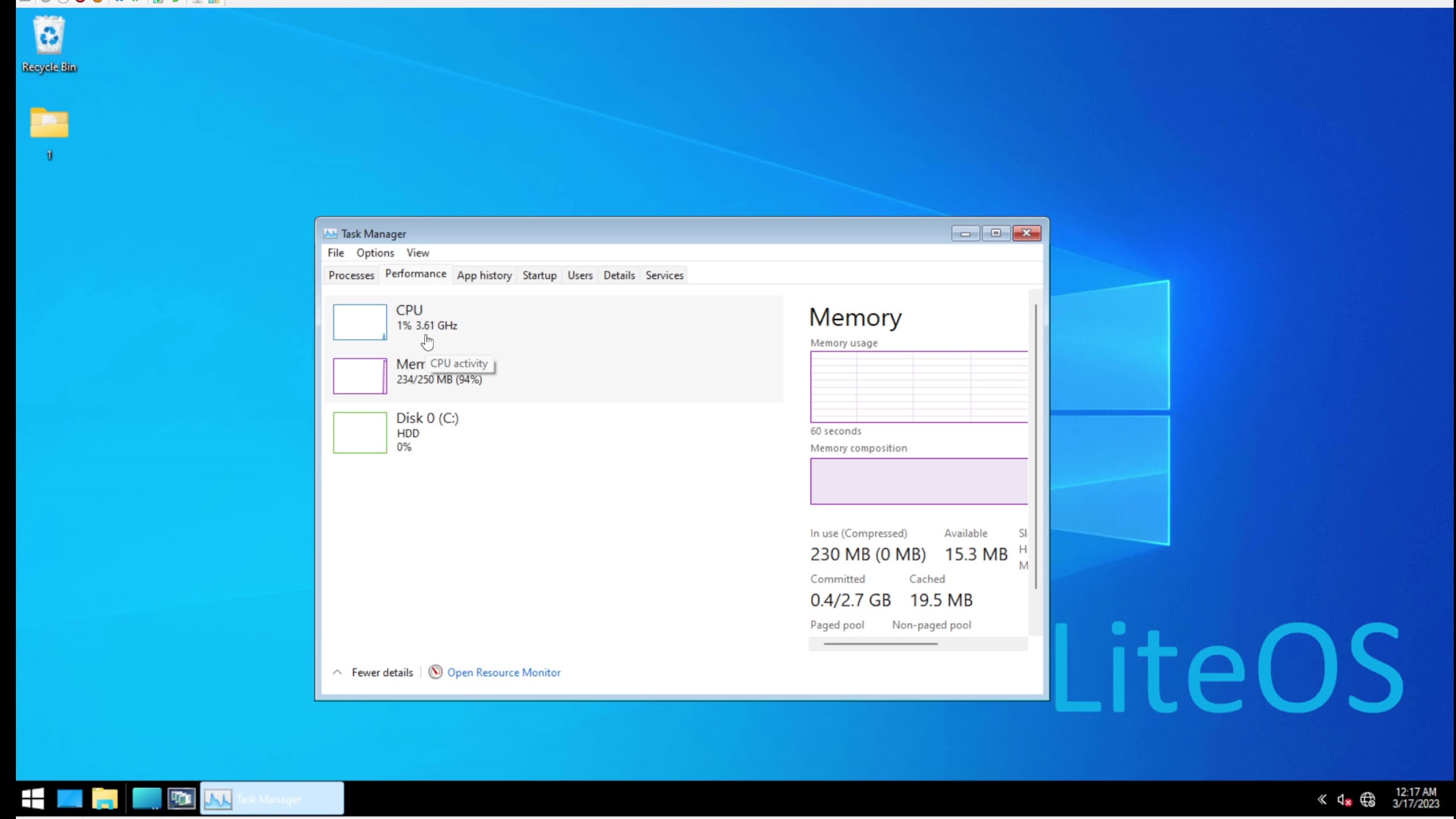
Task: Select the CPU graph in Performance sidebar
Action: click(x=359, y=321)
